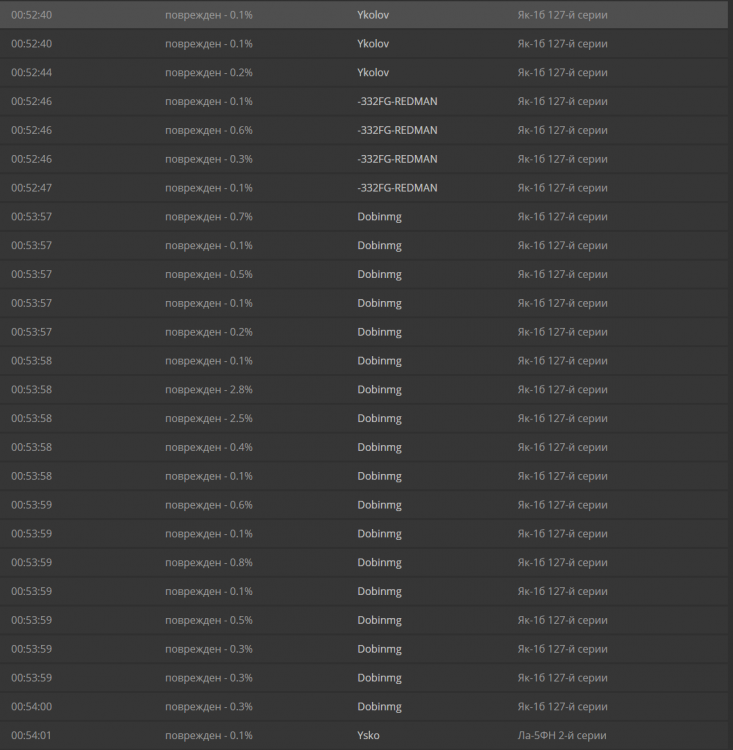
Task: Click -332FG-REDMAN in the 0.6% damage row
Action: (x=397, y=131)
